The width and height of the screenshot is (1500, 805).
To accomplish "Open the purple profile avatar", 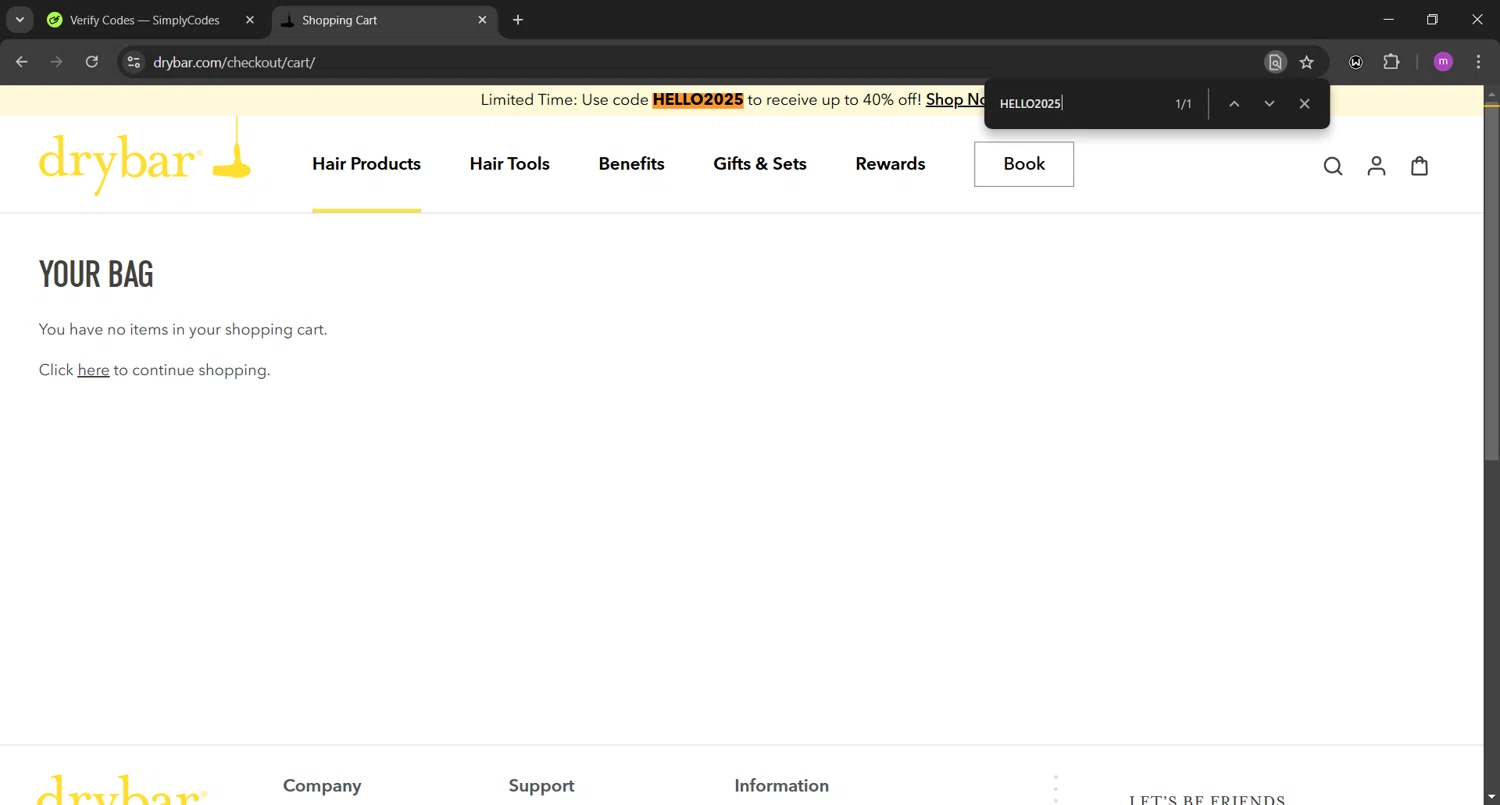I will 1443,62.
